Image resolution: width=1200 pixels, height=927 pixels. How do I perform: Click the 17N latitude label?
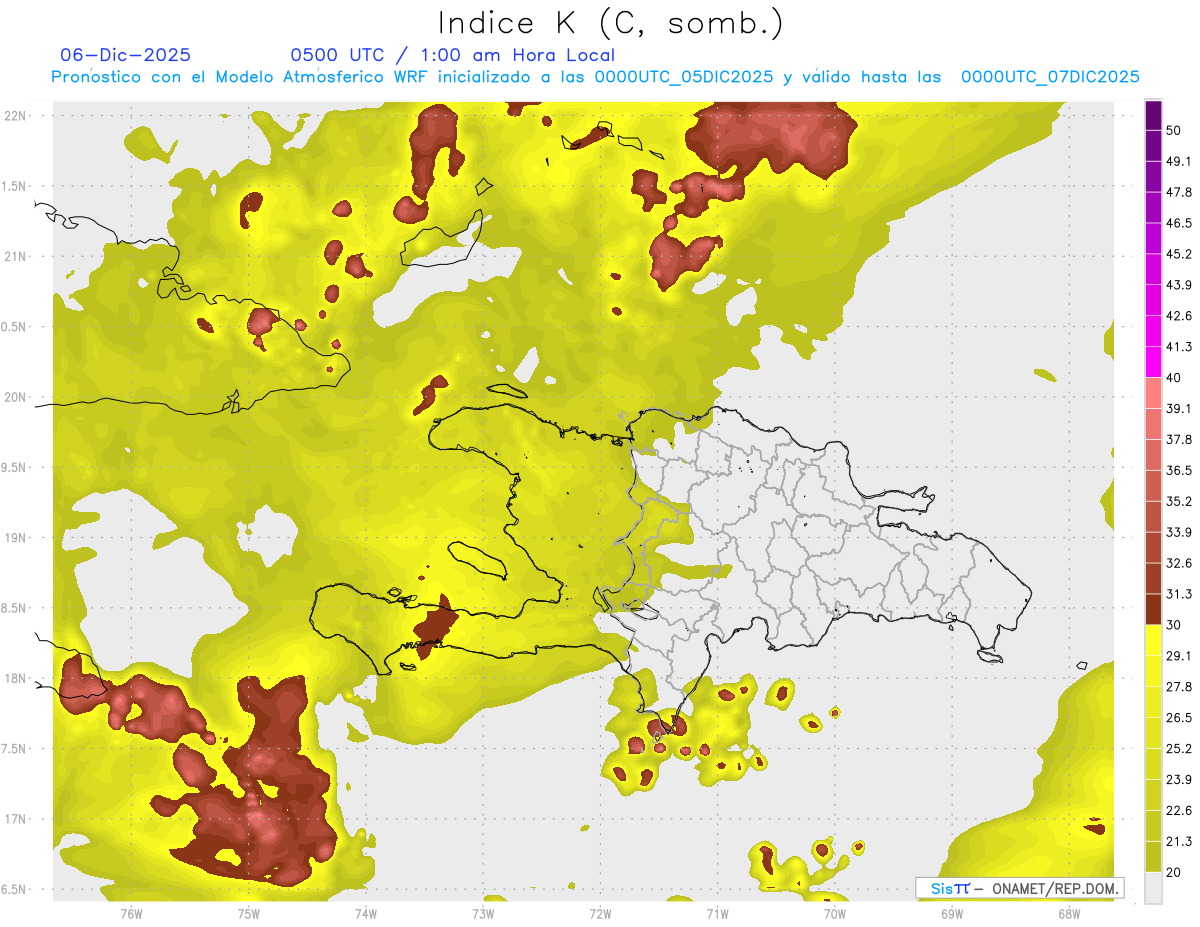[16, 819]
